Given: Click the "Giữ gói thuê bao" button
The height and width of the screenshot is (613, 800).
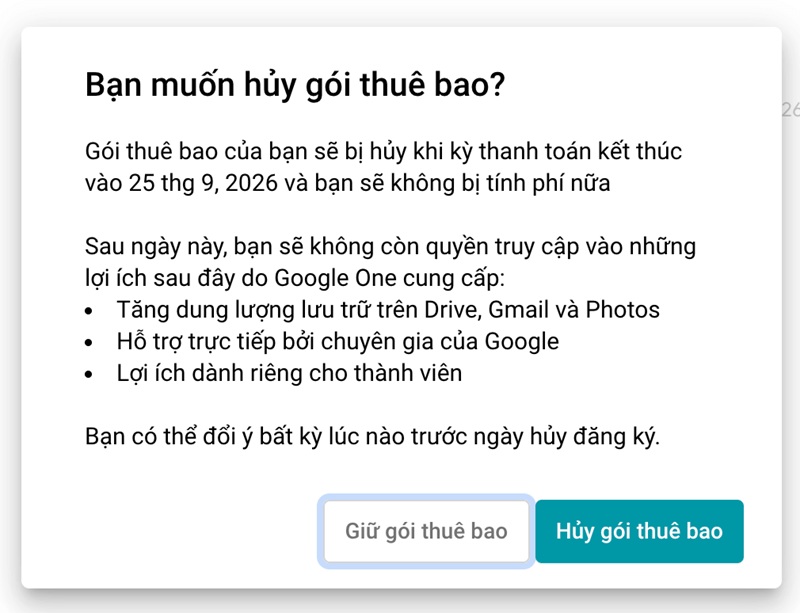Looking at the screenshot, I should [x=426, y=531].
